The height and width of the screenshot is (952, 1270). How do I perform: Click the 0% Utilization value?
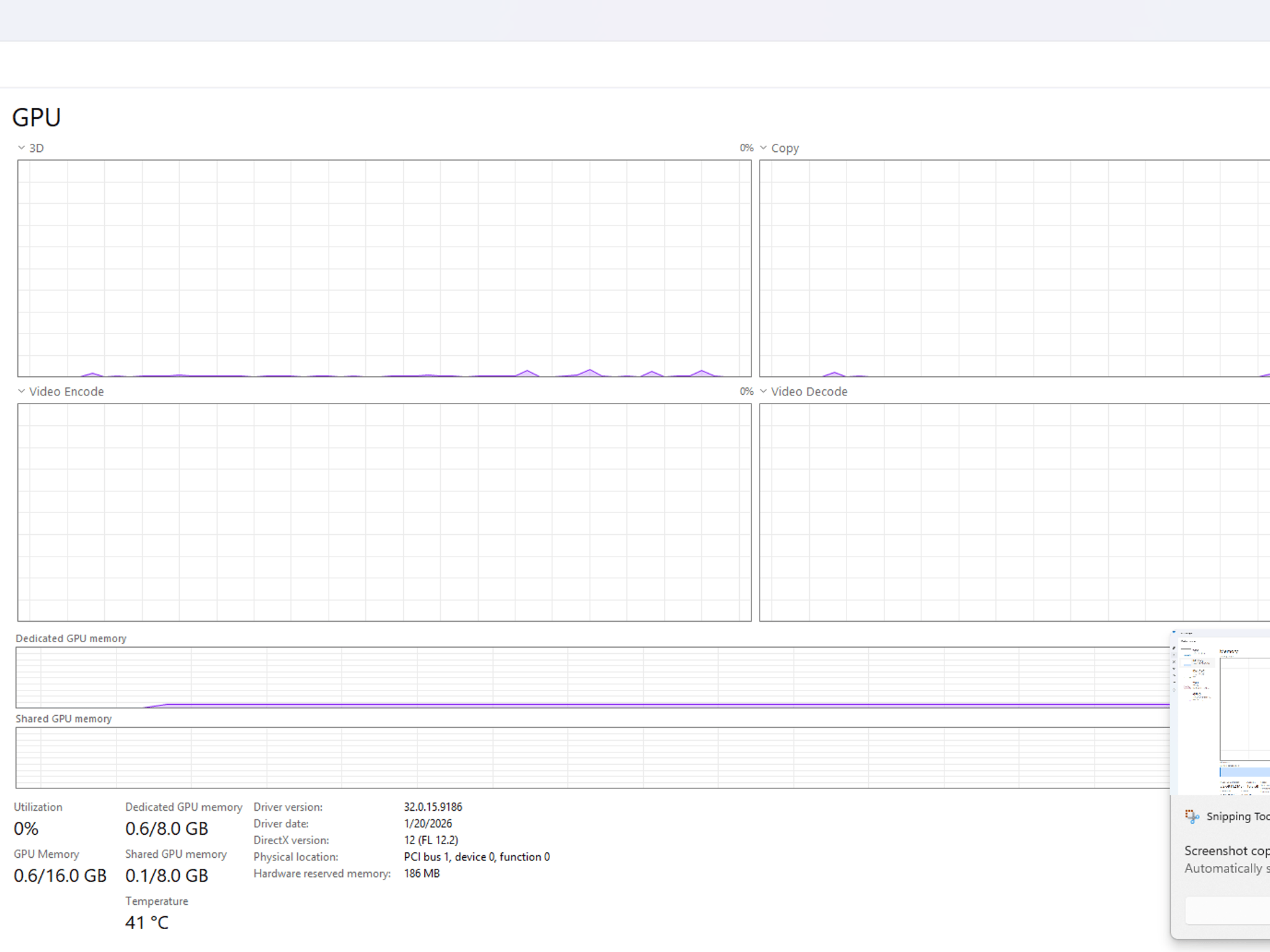(x=26, y=829)
